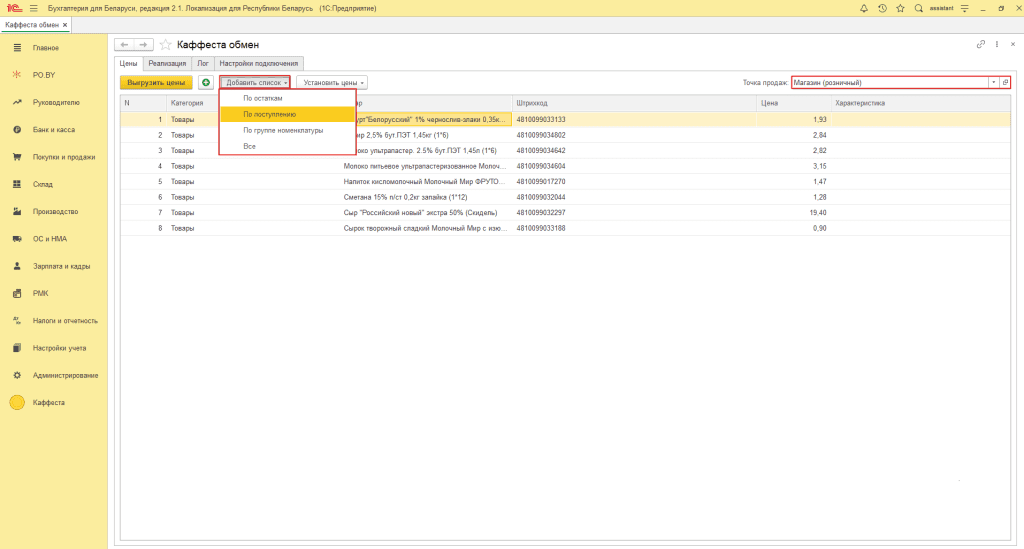Go to Банк и касса section
Screen dimensions: 1024x549
54,130
